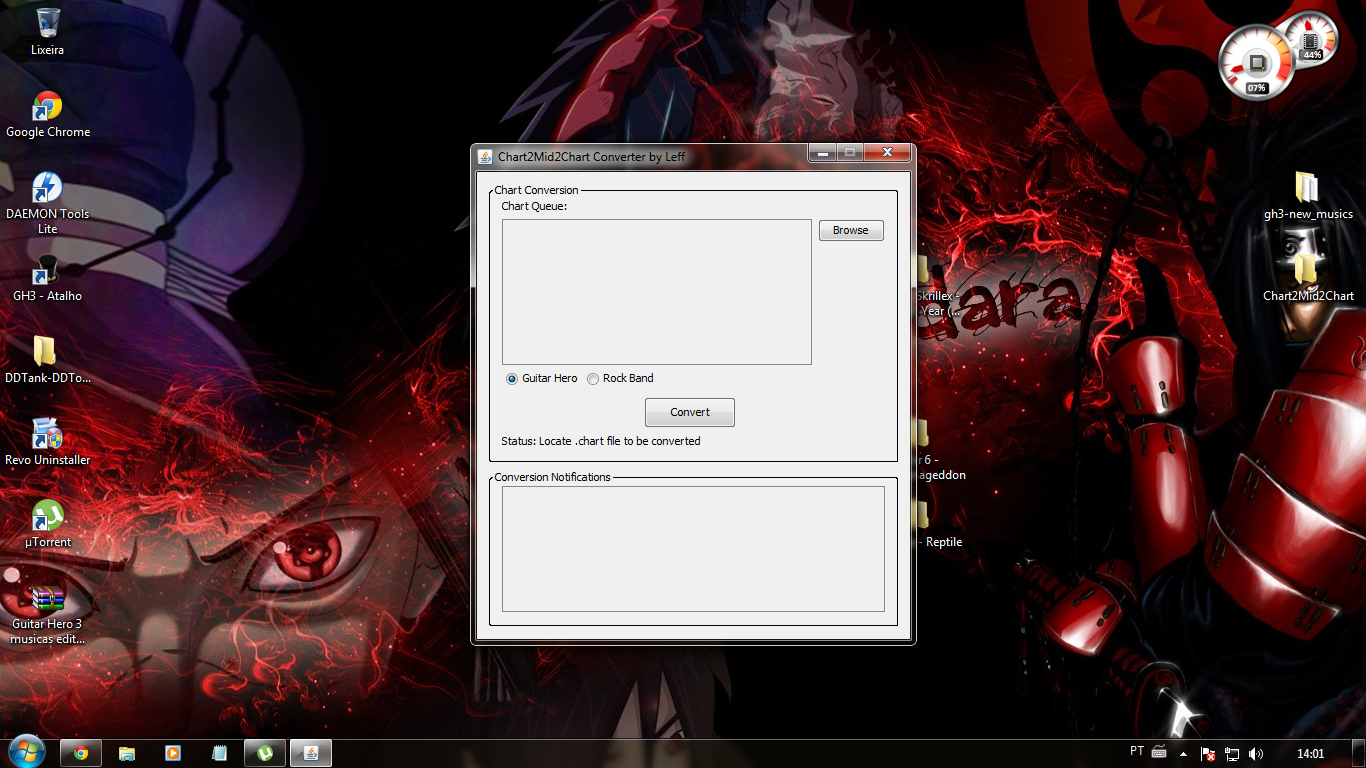
Task: Click the CPU usage meter gadget
Action: coord(1258,63)
